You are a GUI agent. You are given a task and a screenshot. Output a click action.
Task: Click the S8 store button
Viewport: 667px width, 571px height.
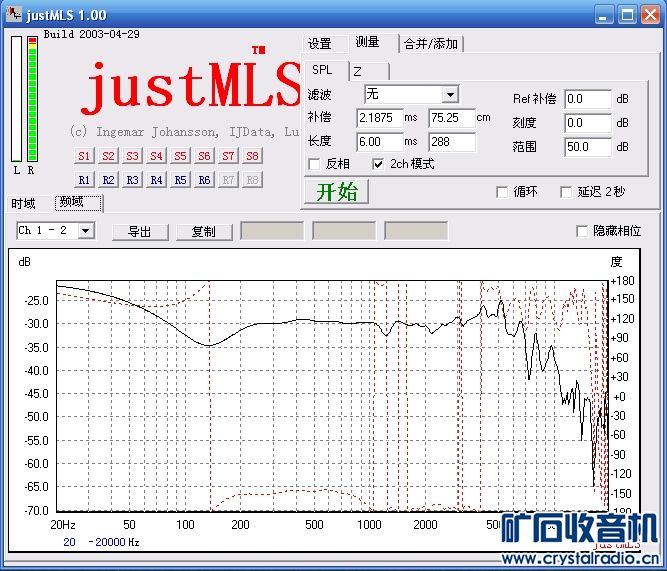pyautogui.click(x=252, y=156)
